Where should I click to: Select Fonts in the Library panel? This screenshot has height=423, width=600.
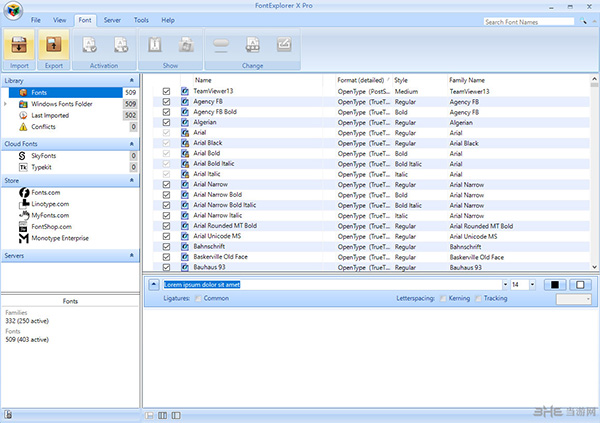coord(65,92)
